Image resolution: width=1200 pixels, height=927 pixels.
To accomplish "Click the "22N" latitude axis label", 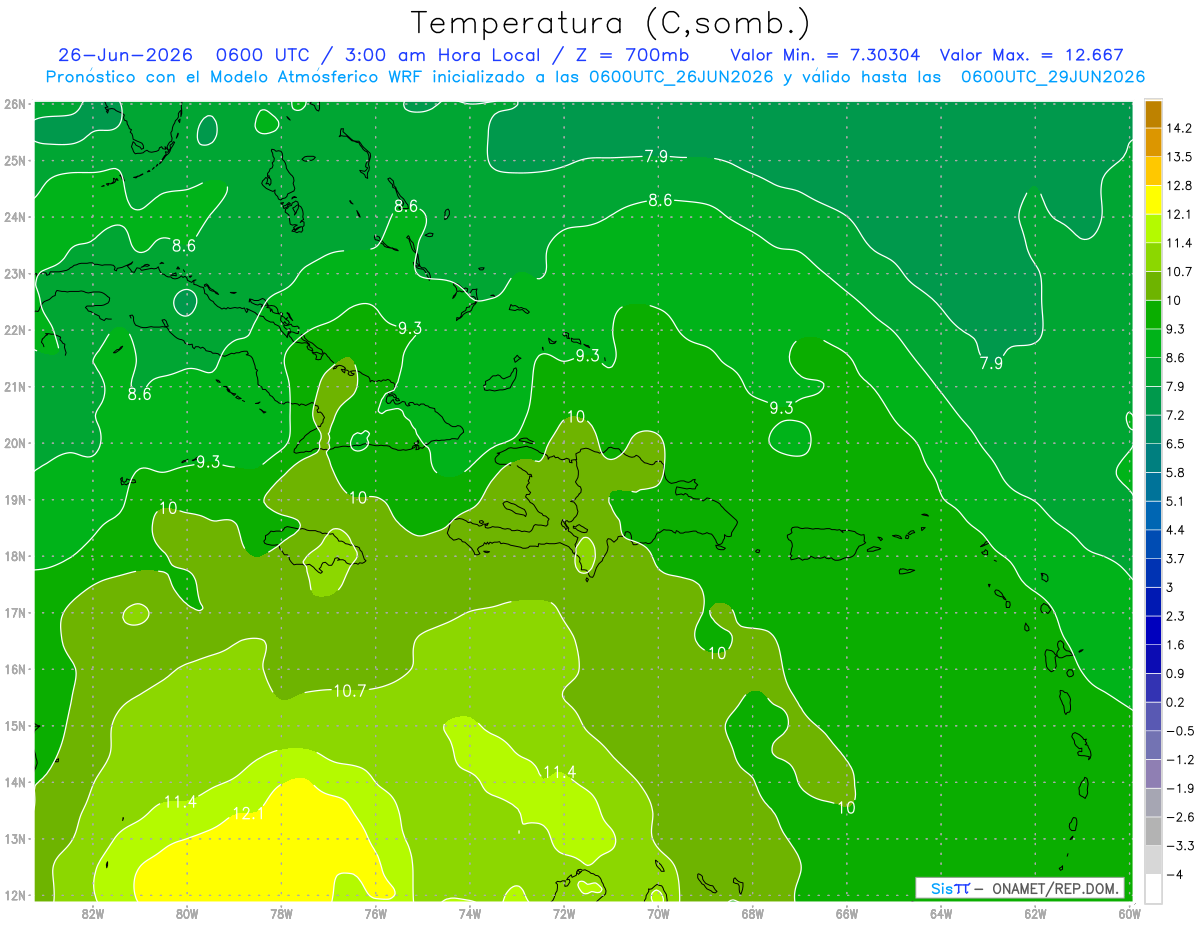I will 15,330.
